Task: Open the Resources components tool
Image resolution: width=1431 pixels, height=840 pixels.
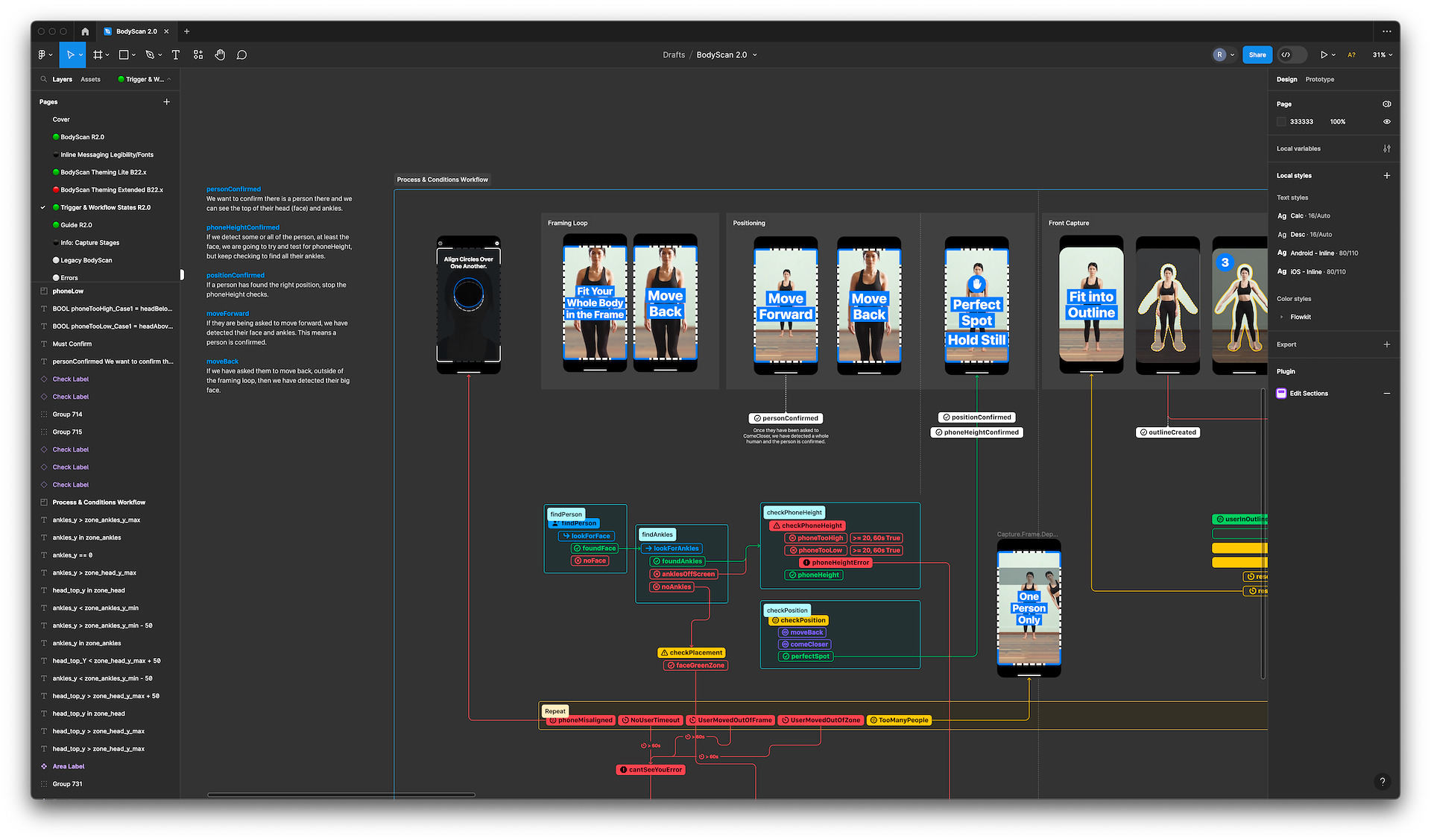Action: (x=198, y=55)
